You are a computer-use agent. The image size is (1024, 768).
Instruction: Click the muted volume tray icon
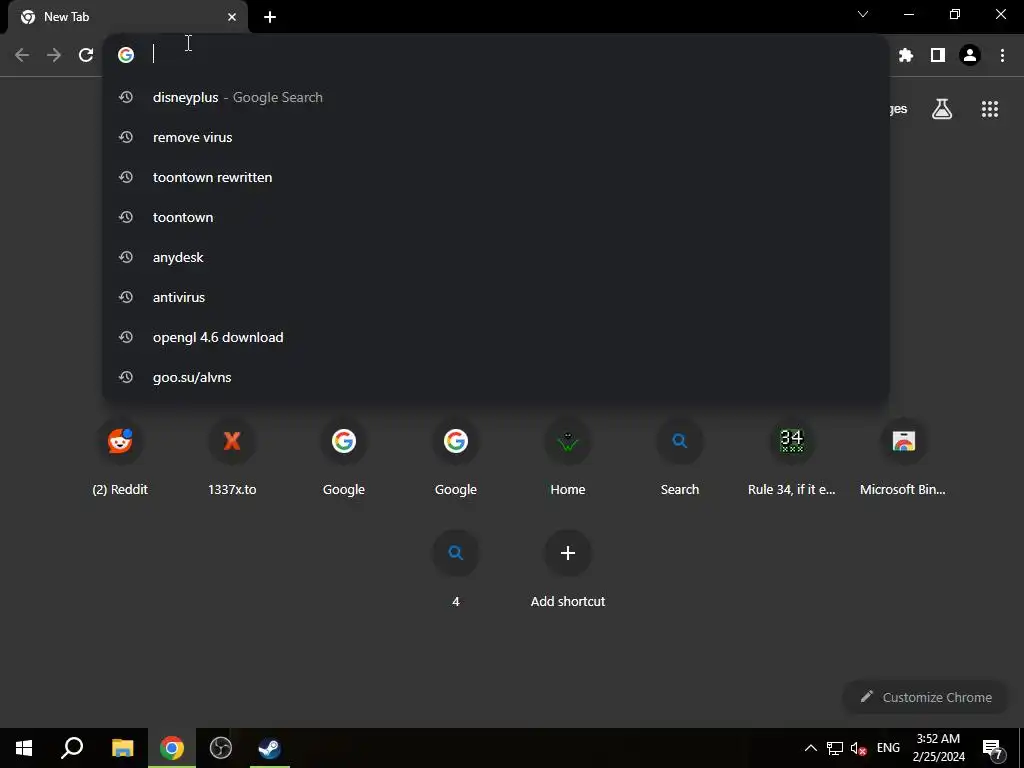tap(859, 748)
